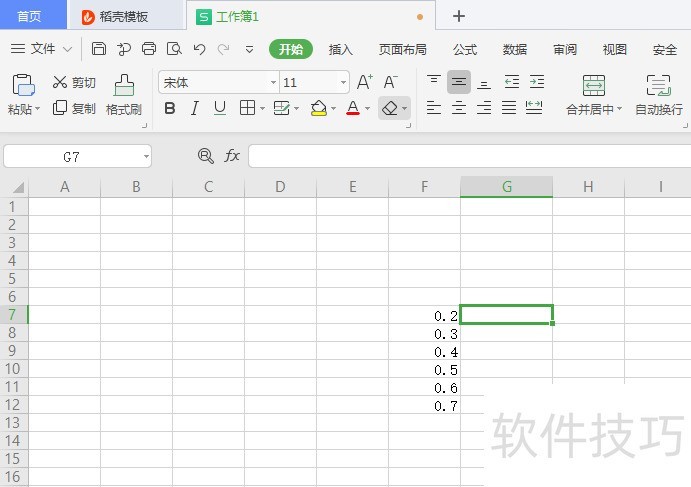The height and width of the screenshot is (487, 691).
Task: Align text left
Action: [x=434, y=108]
